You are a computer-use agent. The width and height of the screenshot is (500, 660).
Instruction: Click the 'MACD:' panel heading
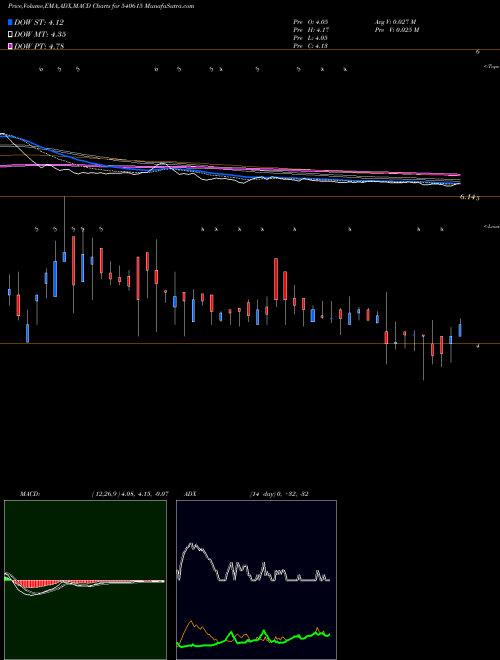[30, 494]
